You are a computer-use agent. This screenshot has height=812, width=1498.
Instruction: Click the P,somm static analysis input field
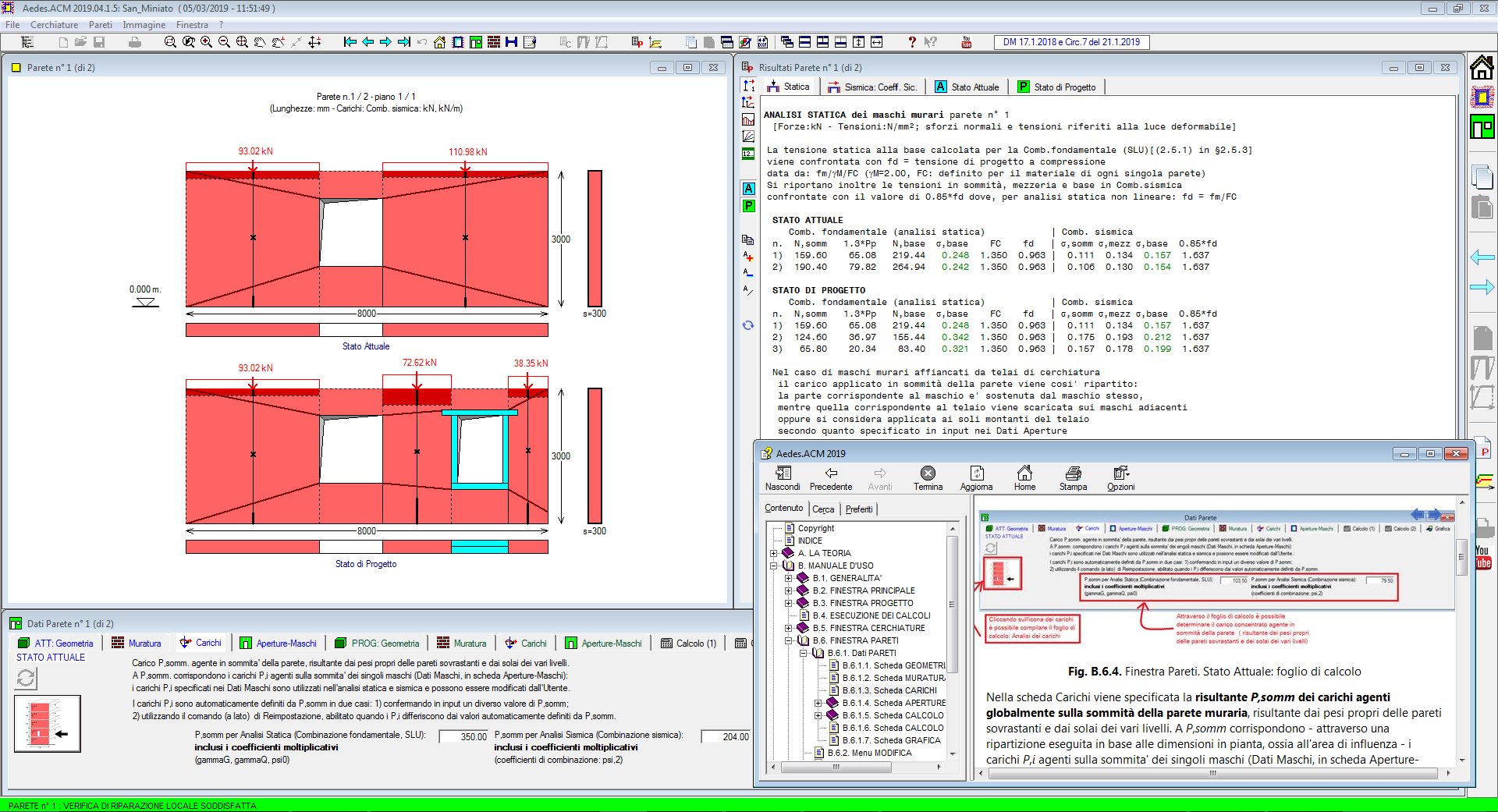[x=463, y=736]
